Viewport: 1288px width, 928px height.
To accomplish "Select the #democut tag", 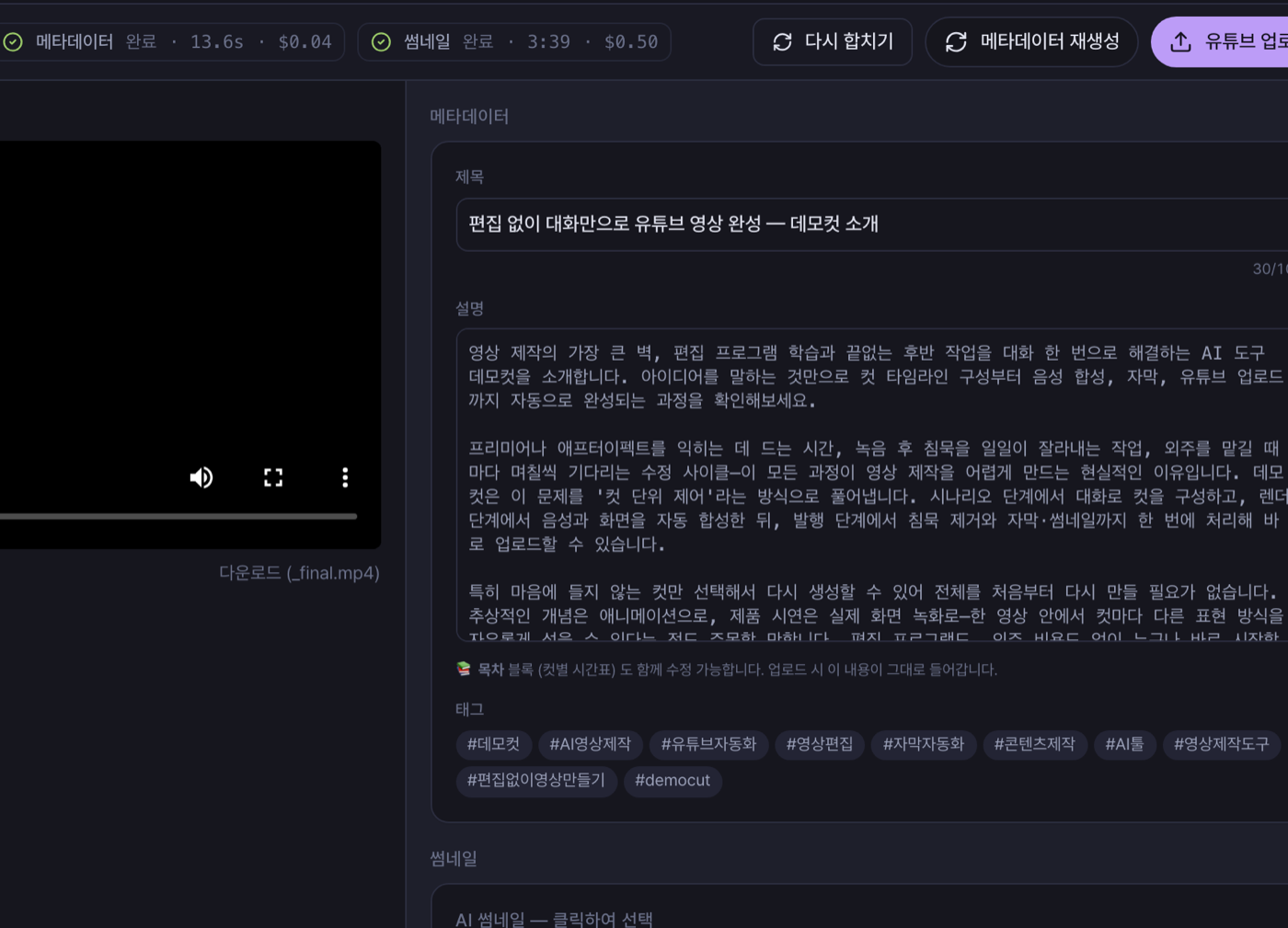I will (x=673, y=781).
